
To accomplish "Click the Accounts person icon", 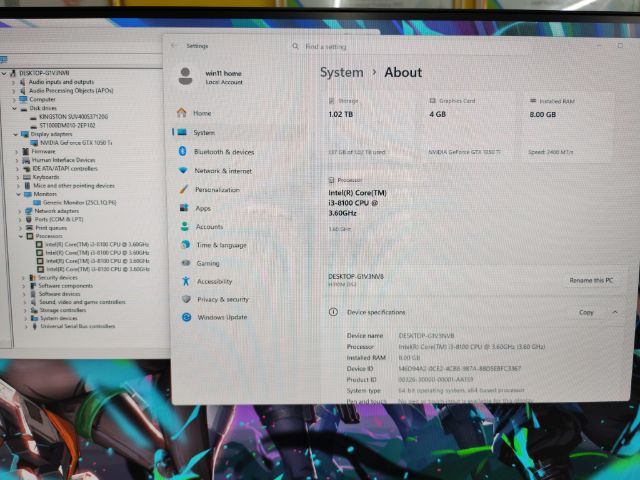I will tap(184, 226).
